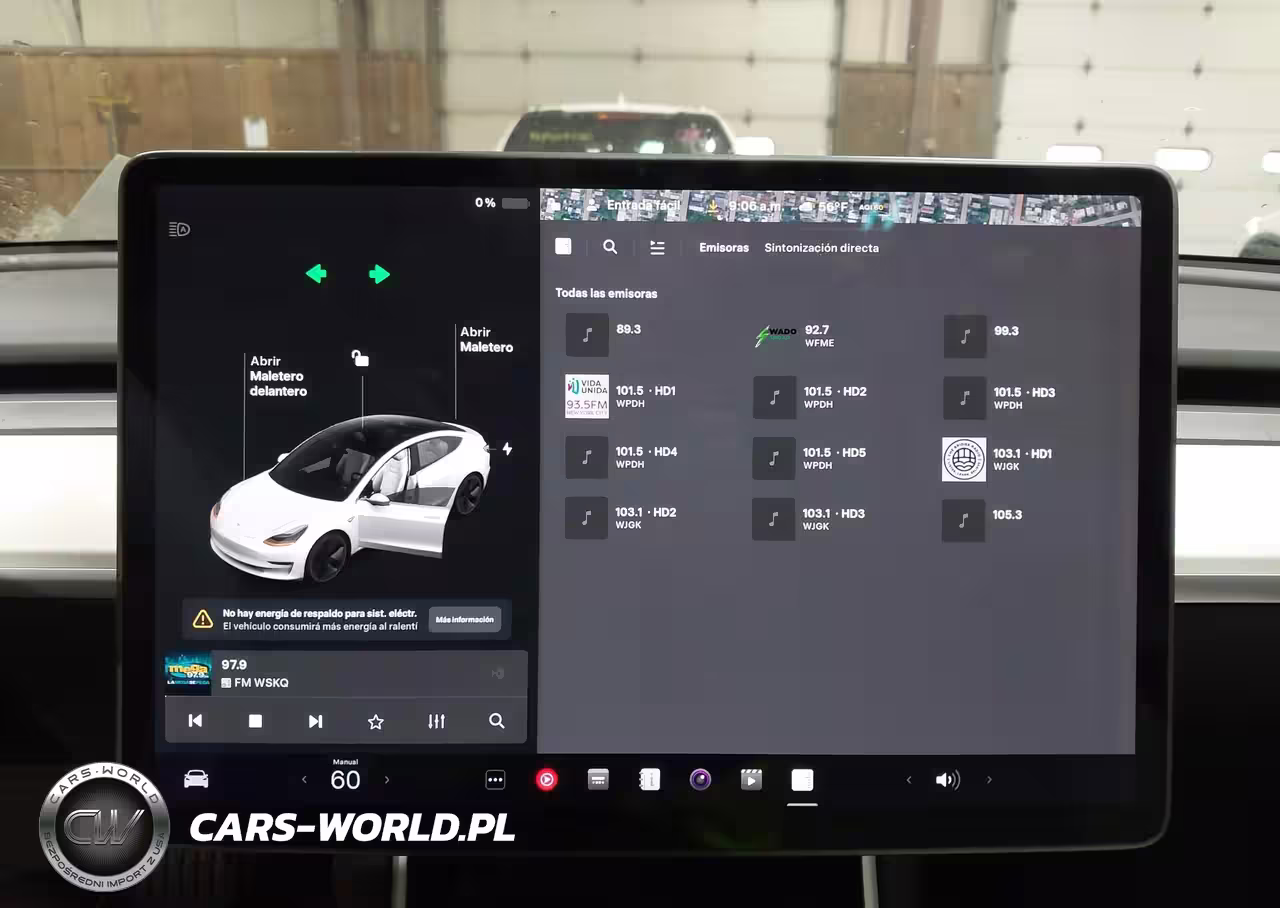1280x908 pixels.
Task: Search using magnifier in radio top bar
Action: [x=610, y=247]
